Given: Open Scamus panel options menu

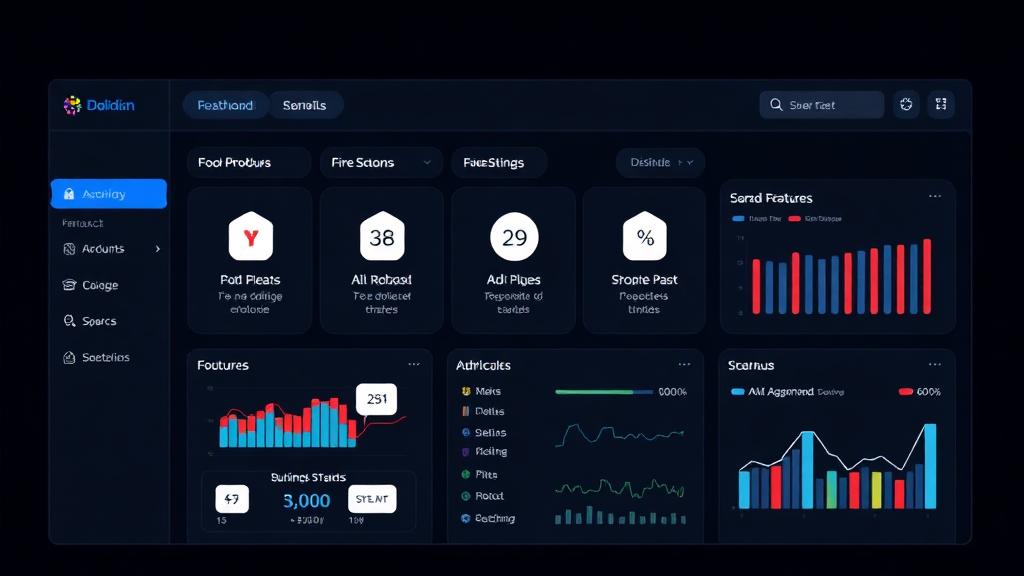Looking at the screenshot, I should click(x=935, y=364).
